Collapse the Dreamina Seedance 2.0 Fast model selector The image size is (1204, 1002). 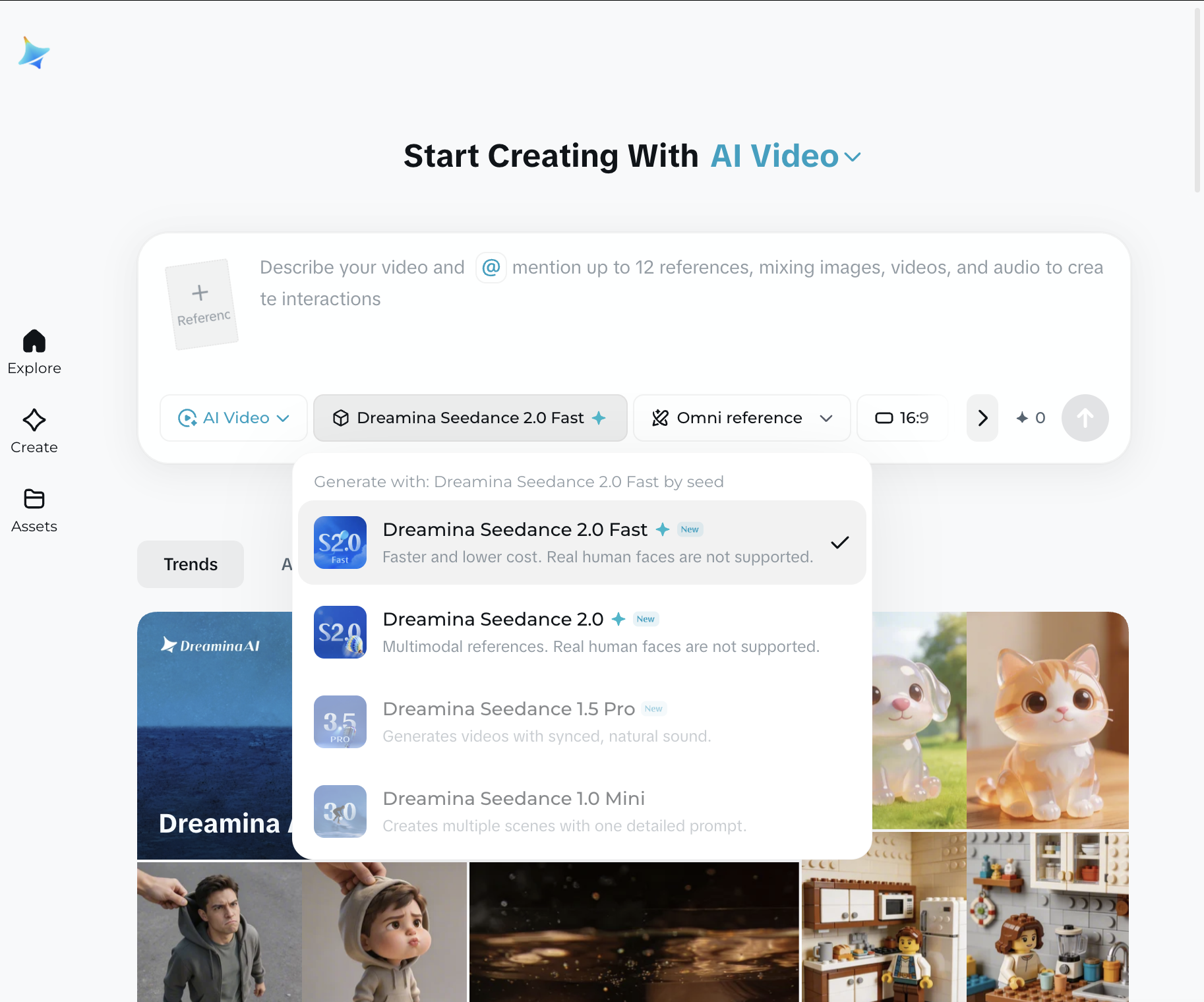point(470,418)
